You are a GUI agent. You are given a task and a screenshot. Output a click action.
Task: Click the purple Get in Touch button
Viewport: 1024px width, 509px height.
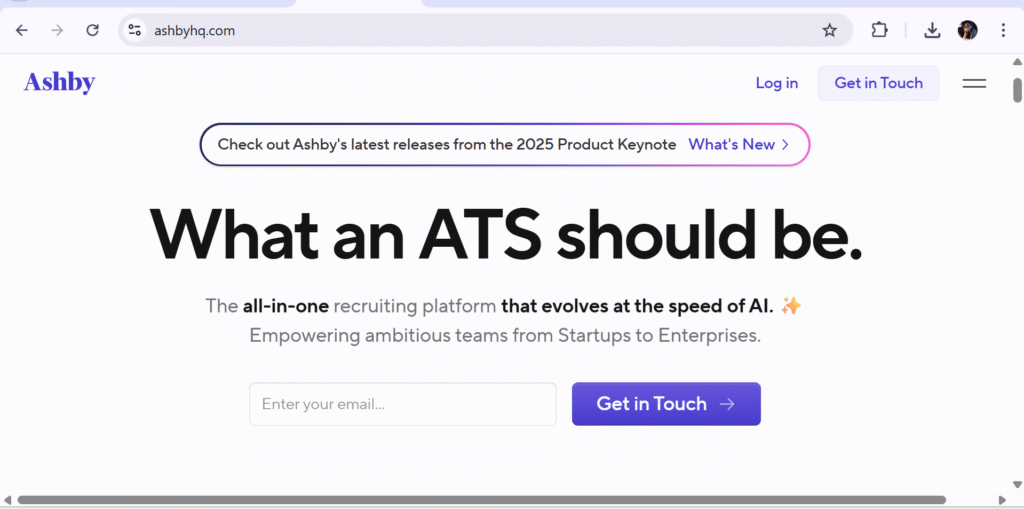(x=666, y=404)
